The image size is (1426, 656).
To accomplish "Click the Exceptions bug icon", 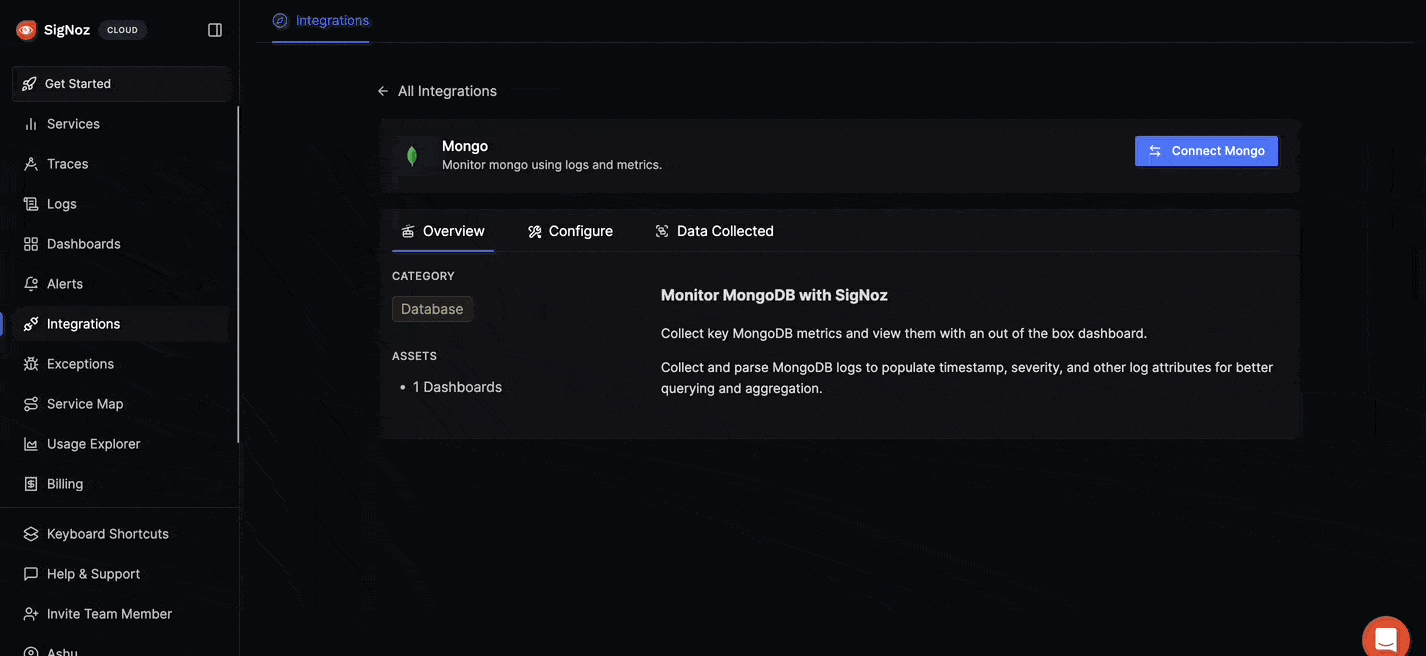I will [31, 364].
